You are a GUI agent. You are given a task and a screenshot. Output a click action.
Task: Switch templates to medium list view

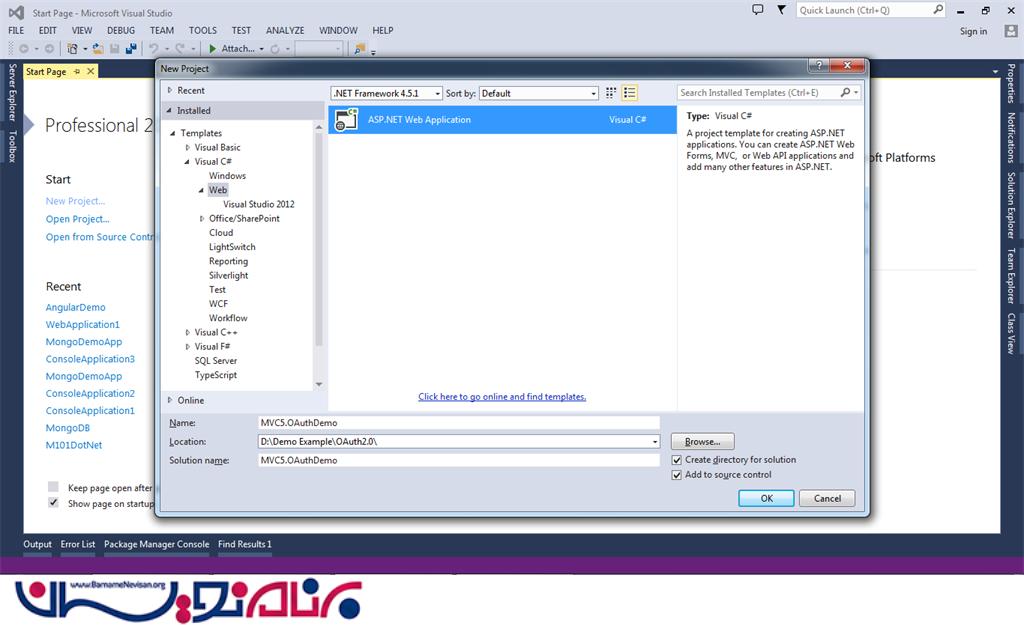click(x=629, y=93)
